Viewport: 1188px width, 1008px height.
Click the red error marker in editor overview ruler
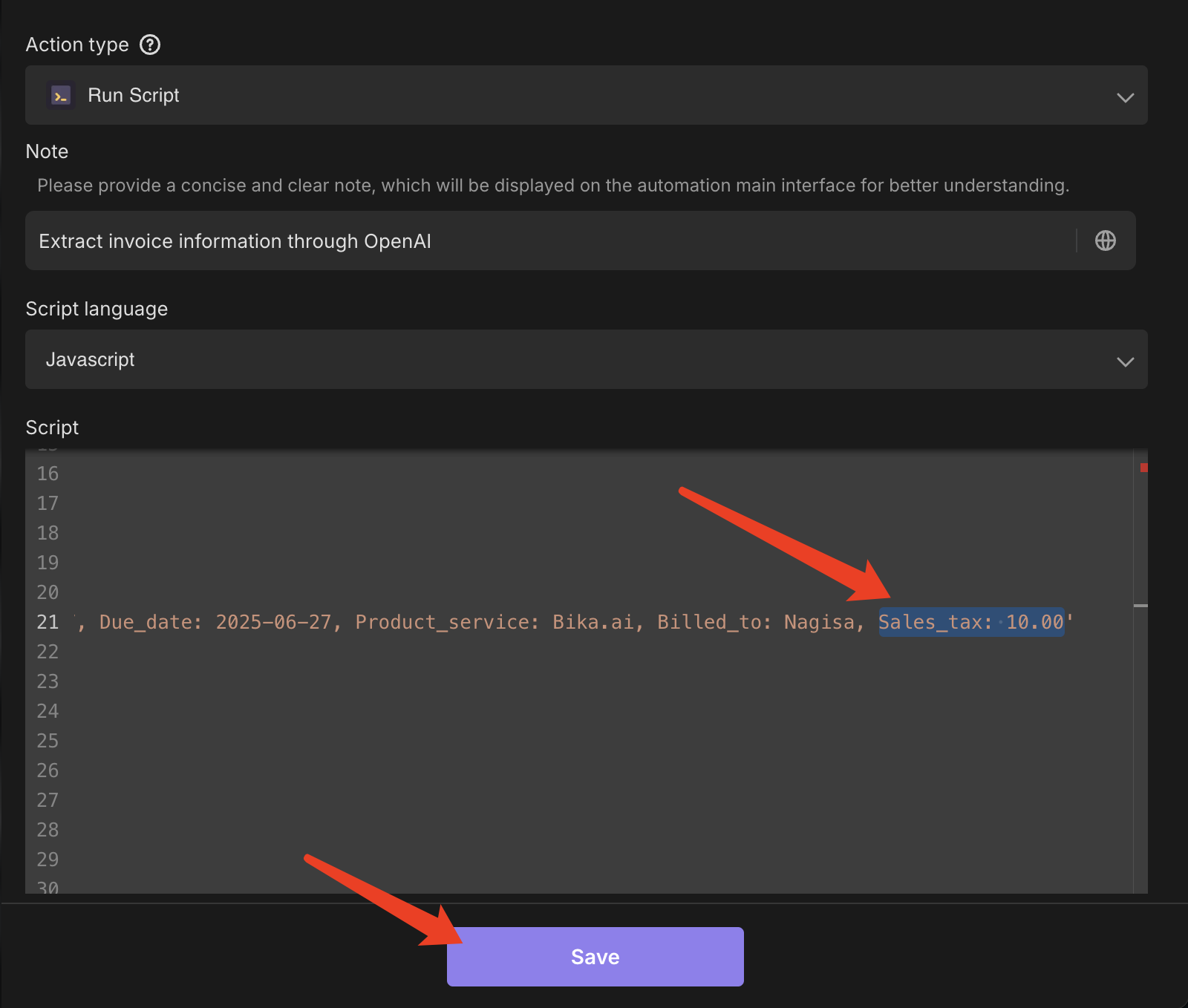(1144, 467)
